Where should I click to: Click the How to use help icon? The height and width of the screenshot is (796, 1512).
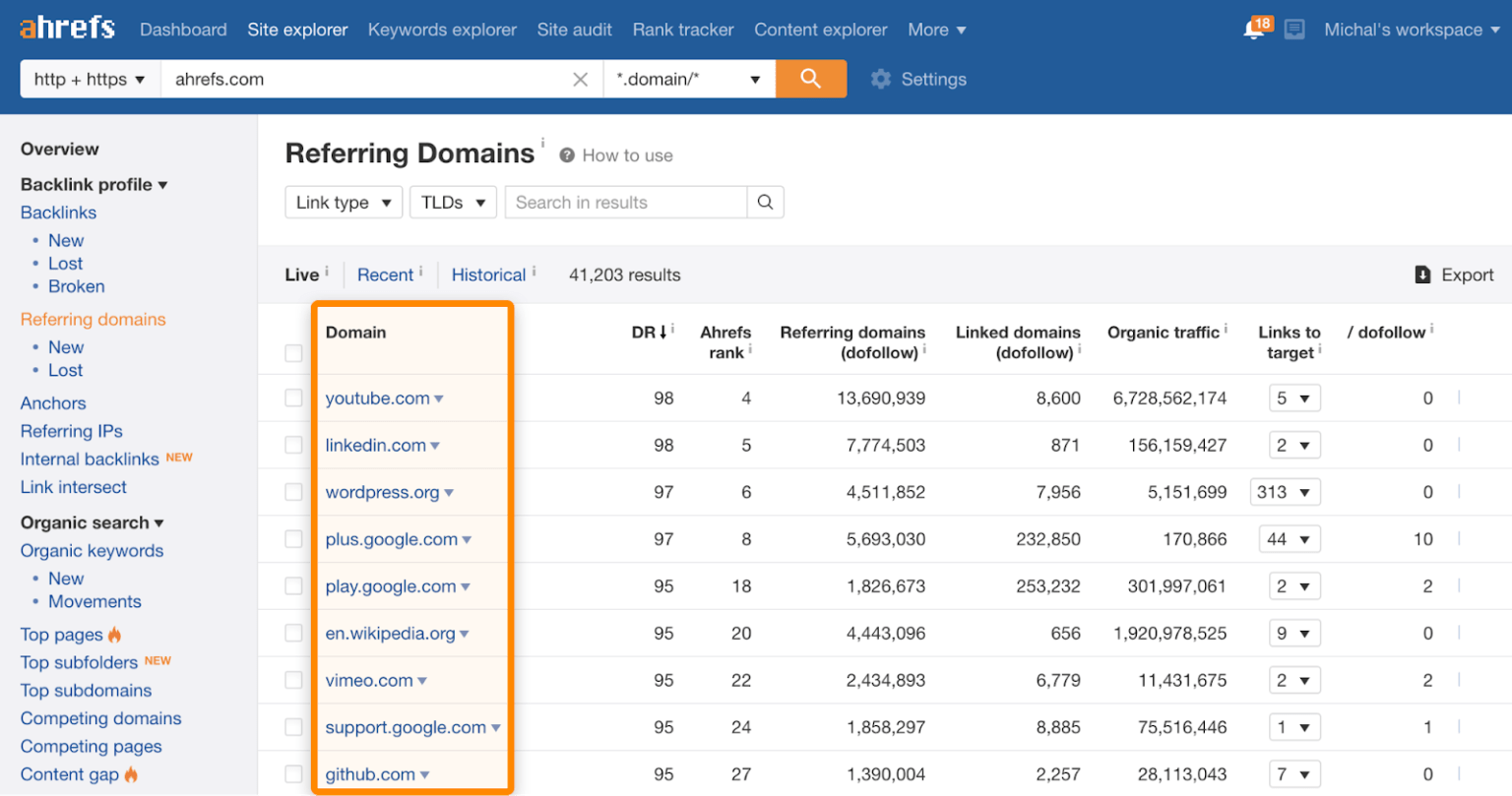(x=567, y=155)
